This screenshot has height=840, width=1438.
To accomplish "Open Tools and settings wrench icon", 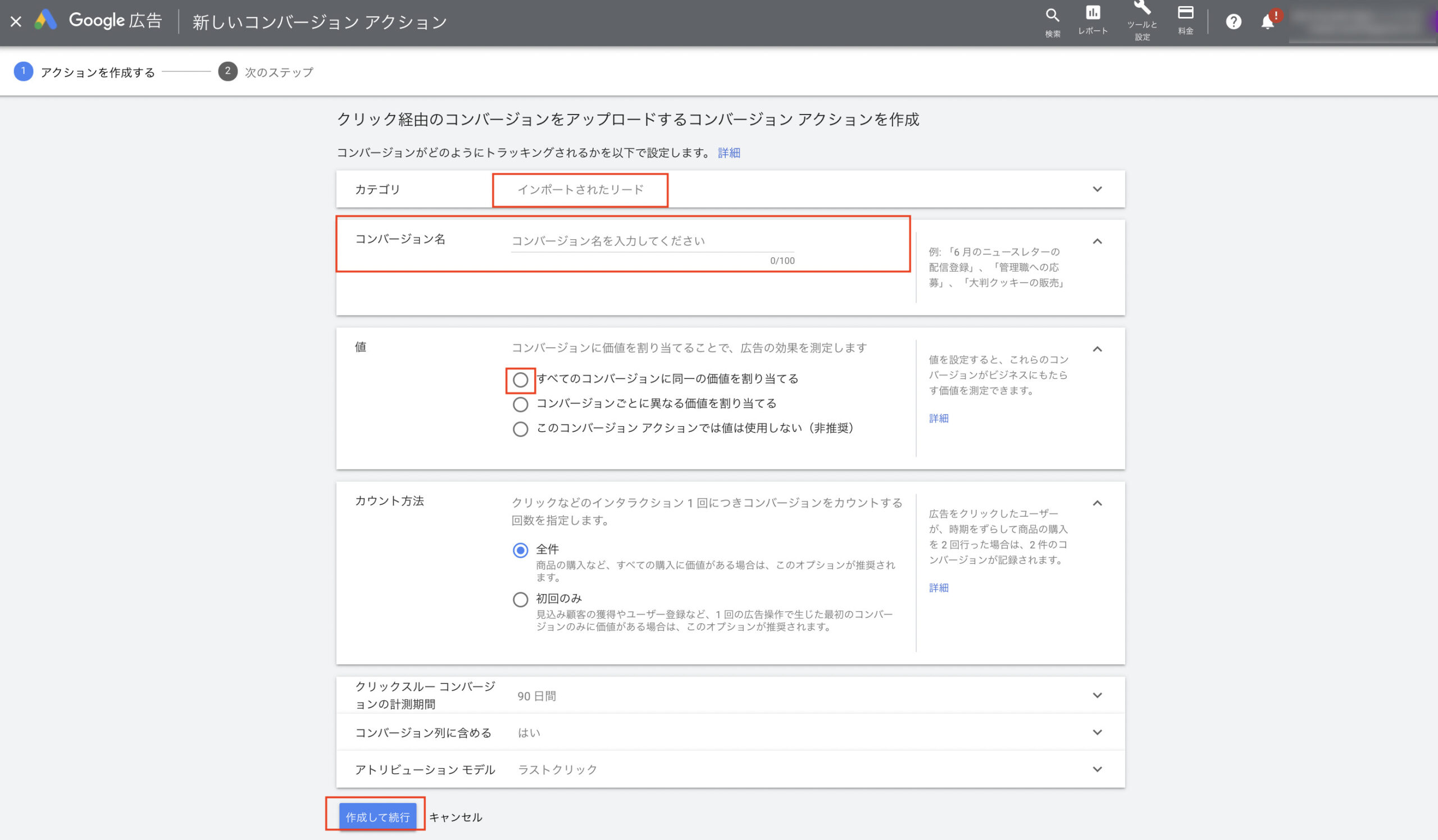I will coord(1142,8).
